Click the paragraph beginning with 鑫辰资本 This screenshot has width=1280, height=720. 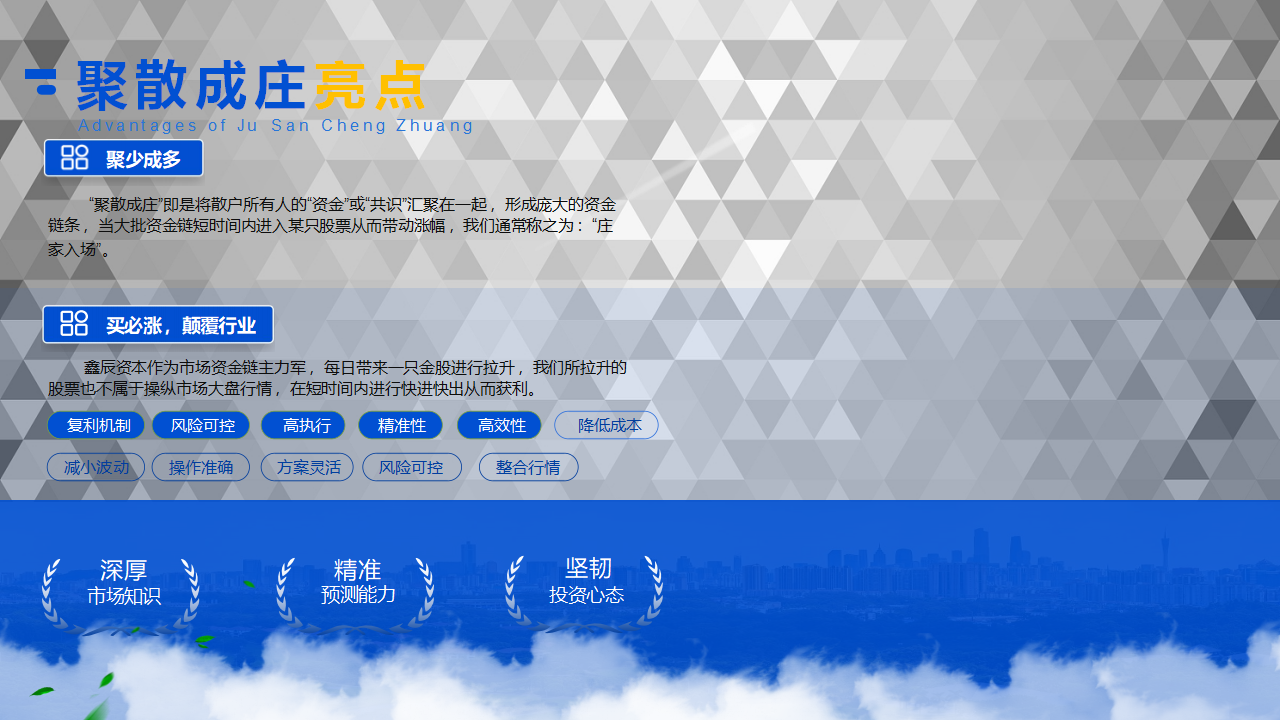click(338, 378)
